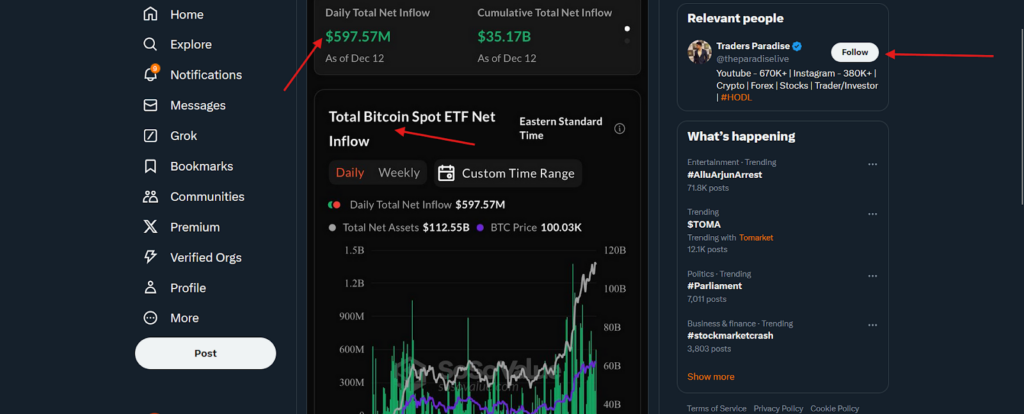Select the second carousel dot indicator
This screenshot has width=1024, height=414.
coord(627,40)
